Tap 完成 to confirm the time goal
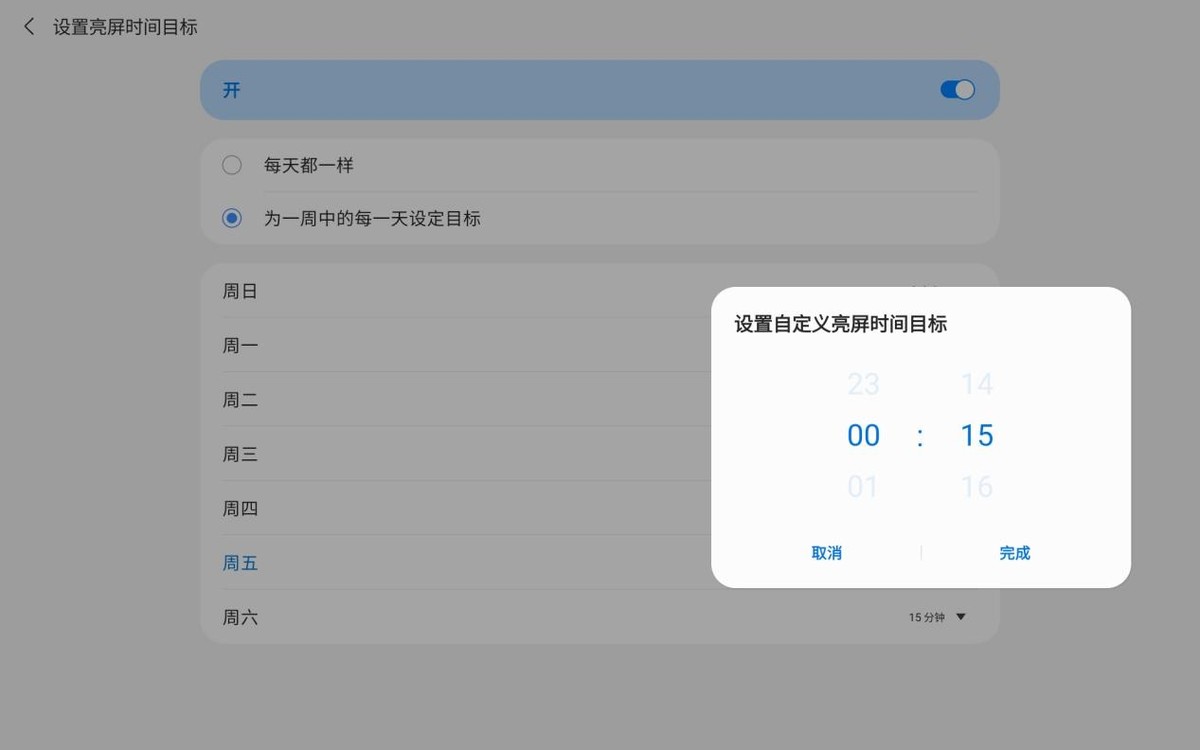 coord(1014,552)
